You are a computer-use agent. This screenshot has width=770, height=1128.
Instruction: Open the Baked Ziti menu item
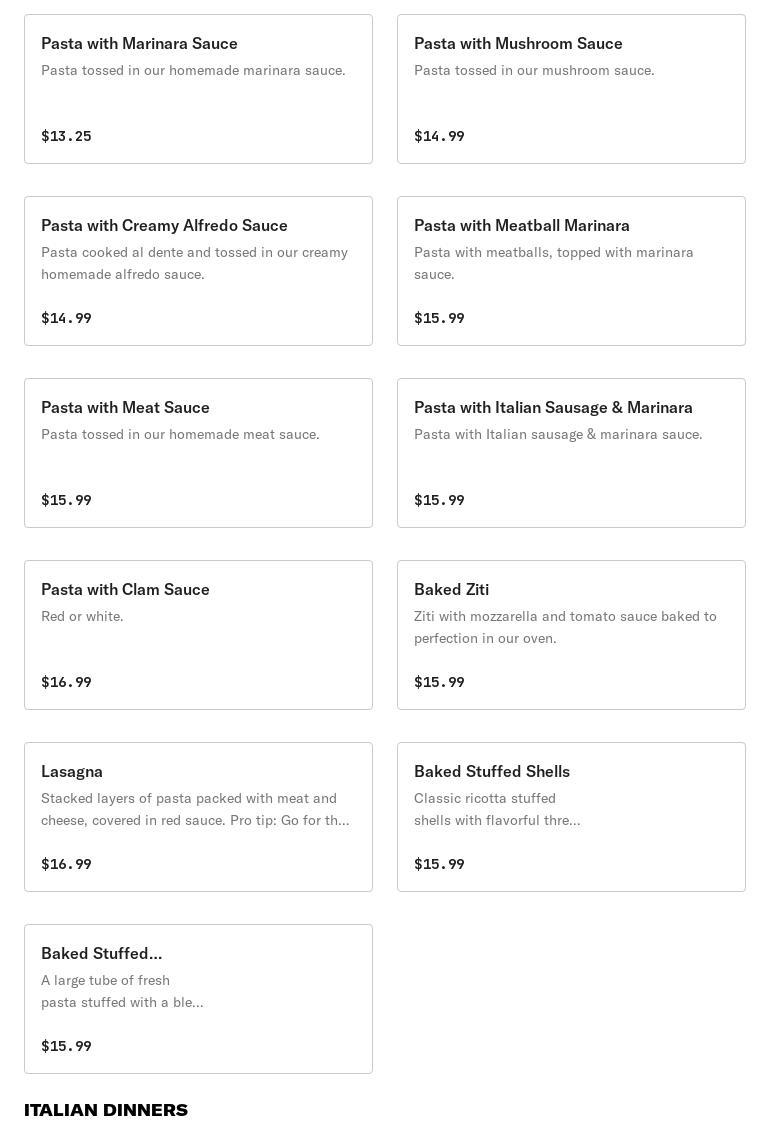point(571,635)
